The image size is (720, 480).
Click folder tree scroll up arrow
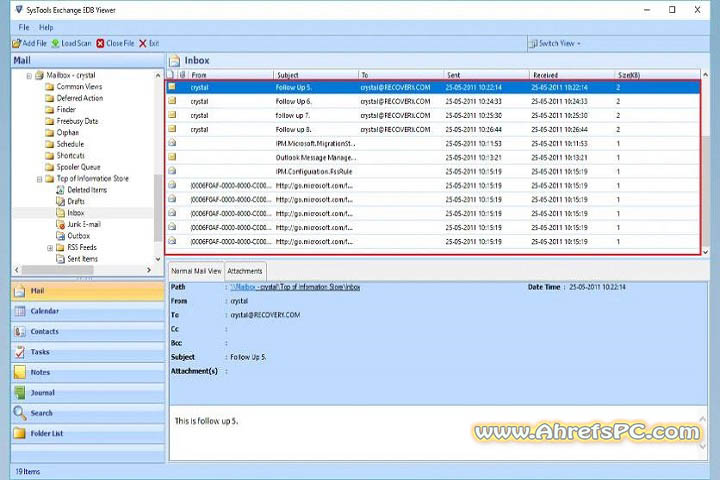coord(158,75)
